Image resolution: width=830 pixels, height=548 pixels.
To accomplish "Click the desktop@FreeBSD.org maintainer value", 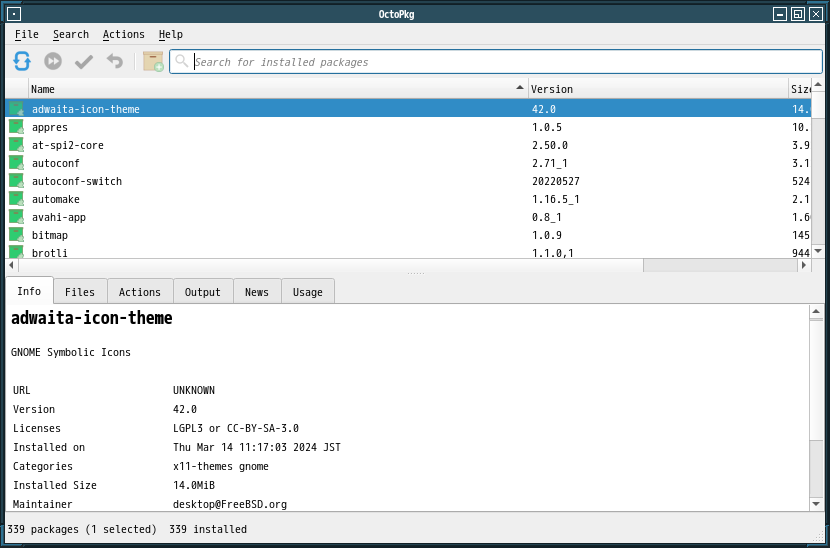I will tap(230, 504).
